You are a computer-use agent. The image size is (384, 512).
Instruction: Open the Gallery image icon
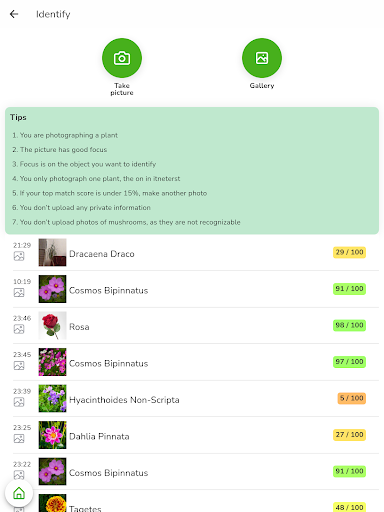[262, 58]
